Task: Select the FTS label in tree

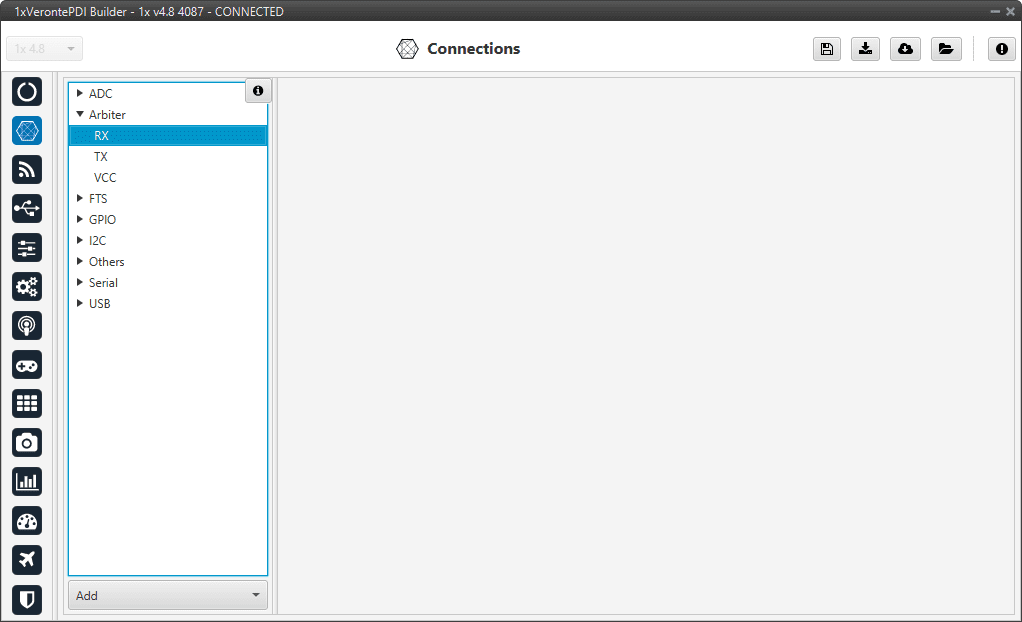Action: click(98, 199)
